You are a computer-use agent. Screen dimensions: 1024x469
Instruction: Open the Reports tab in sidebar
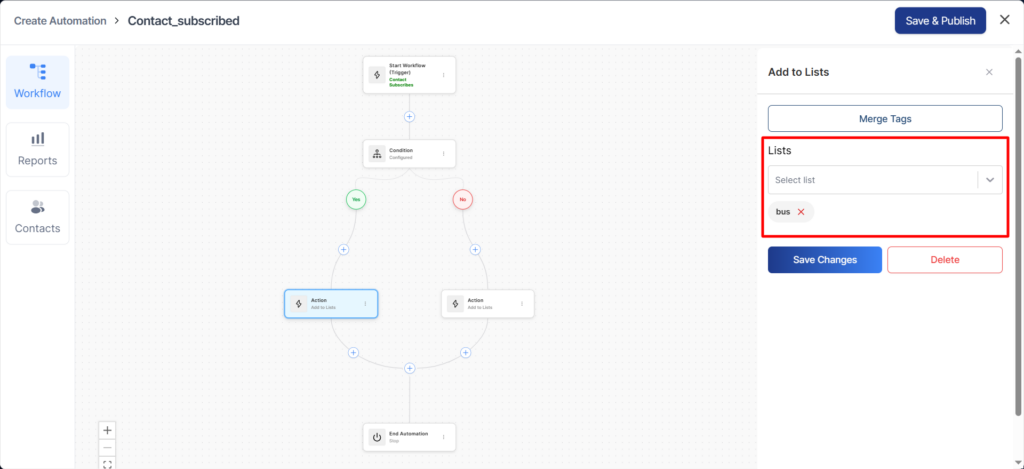(x=37, y=149)
